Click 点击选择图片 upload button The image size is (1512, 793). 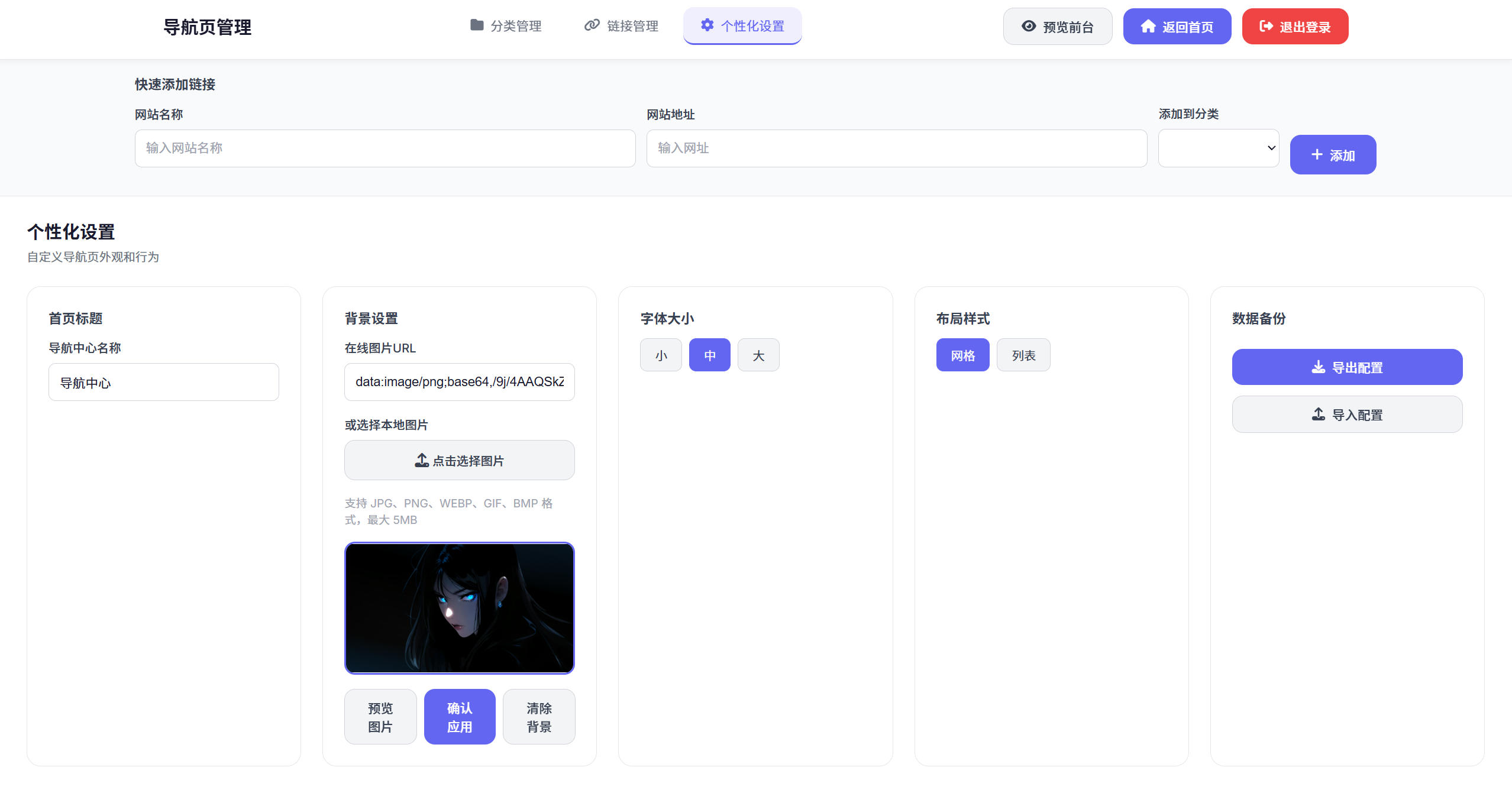coord(460,460)
